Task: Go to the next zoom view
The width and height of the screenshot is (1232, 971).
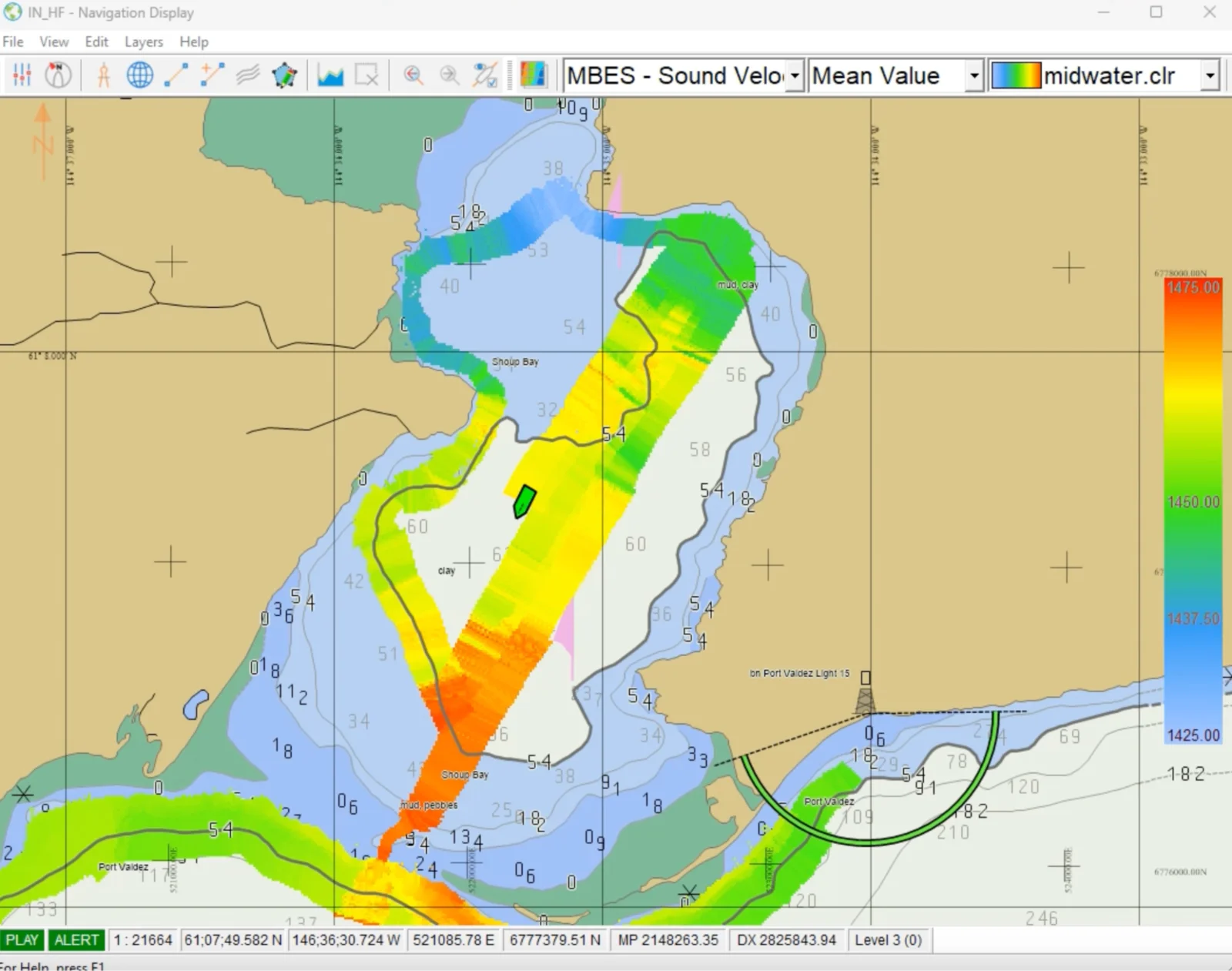Action: tap(450, 75)
